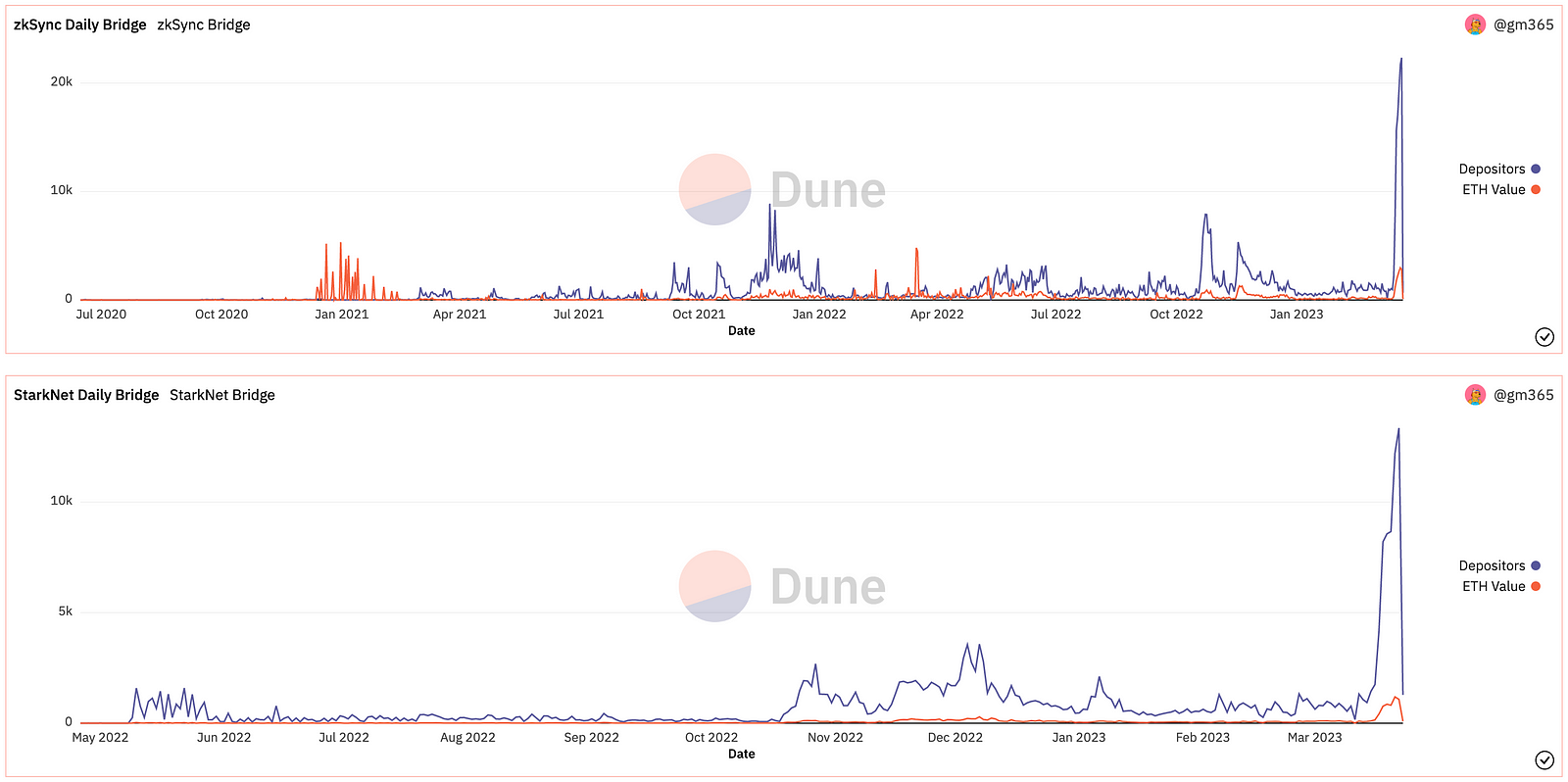This screenshot has width=1568, height=782.
Task: Open the zkSync Daily Bridge title link
Action: pyautogui.click(x=80, y=24)
